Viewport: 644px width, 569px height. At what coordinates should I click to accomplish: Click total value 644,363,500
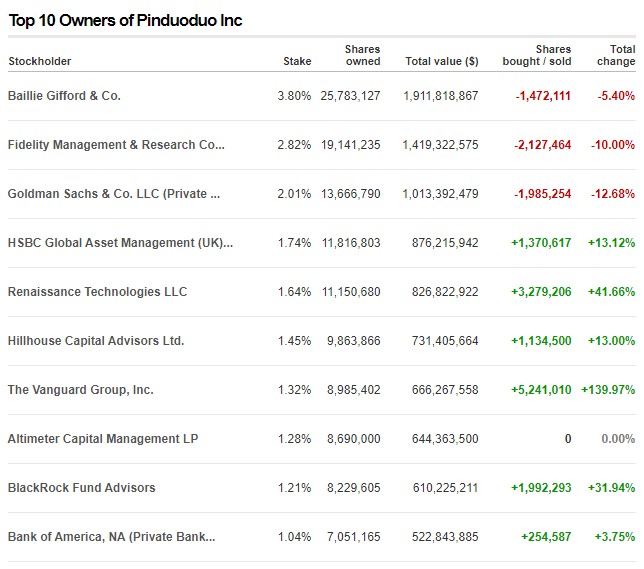click(x=445, y=438)
